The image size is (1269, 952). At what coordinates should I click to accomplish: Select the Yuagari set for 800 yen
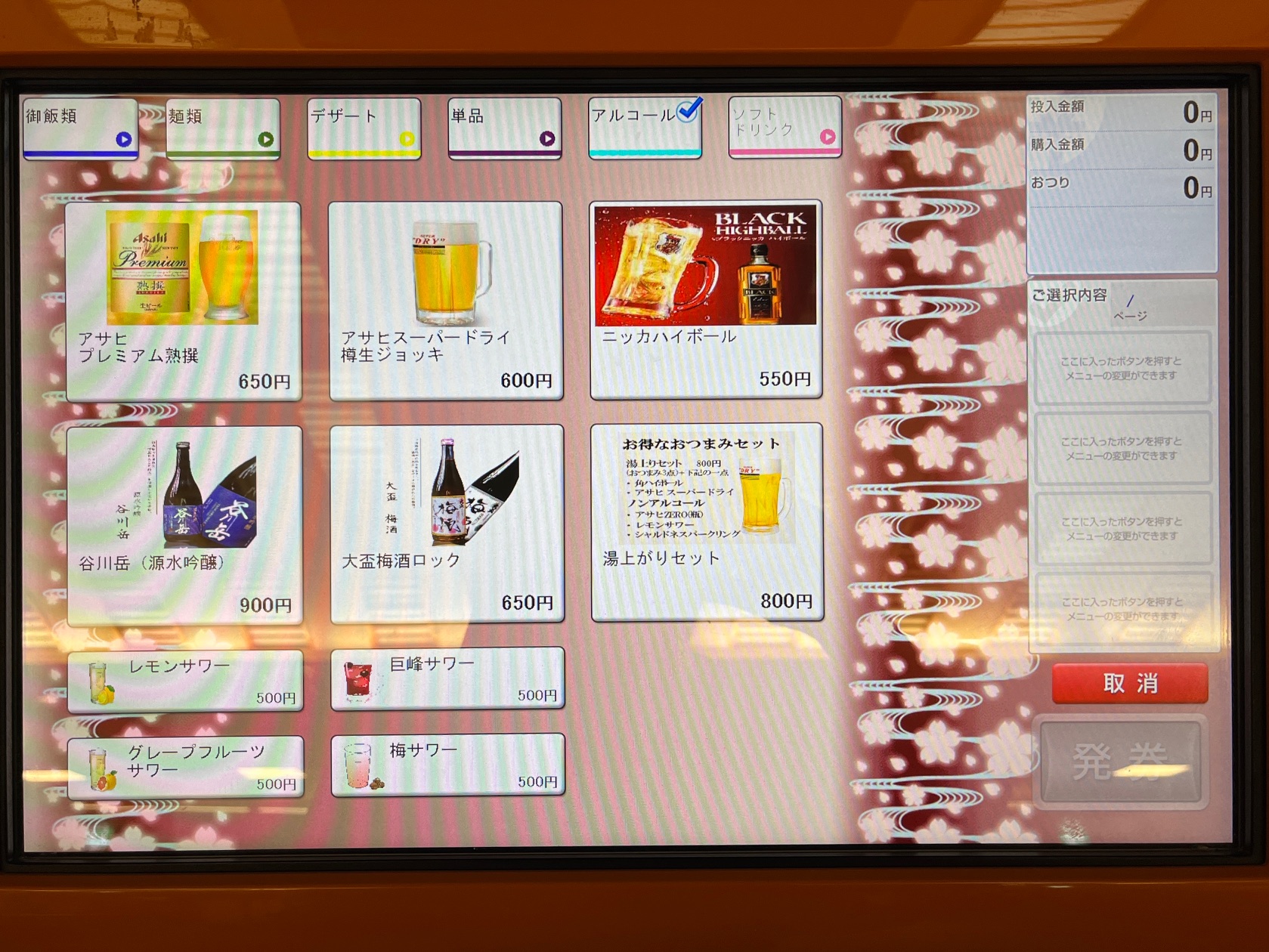(x=707, y=521)
